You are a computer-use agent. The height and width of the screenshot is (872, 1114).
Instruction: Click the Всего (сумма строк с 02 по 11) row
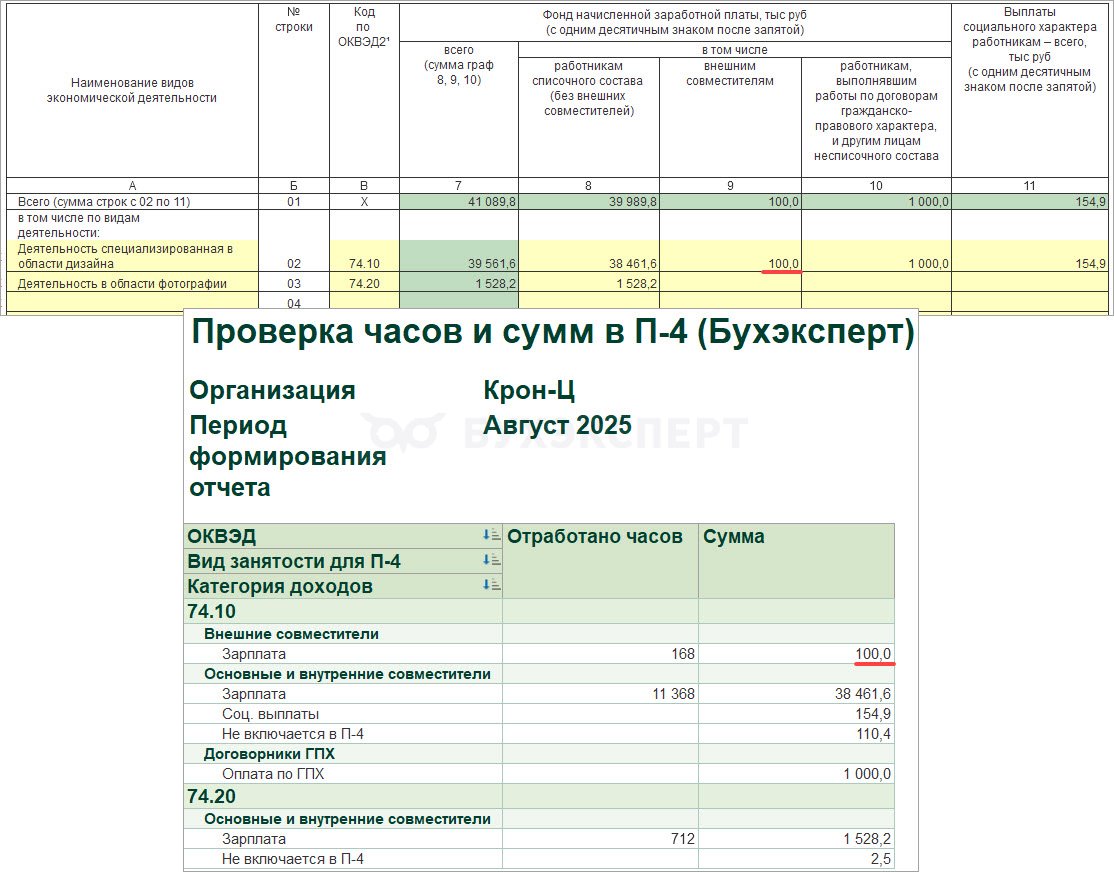[557, 201]
